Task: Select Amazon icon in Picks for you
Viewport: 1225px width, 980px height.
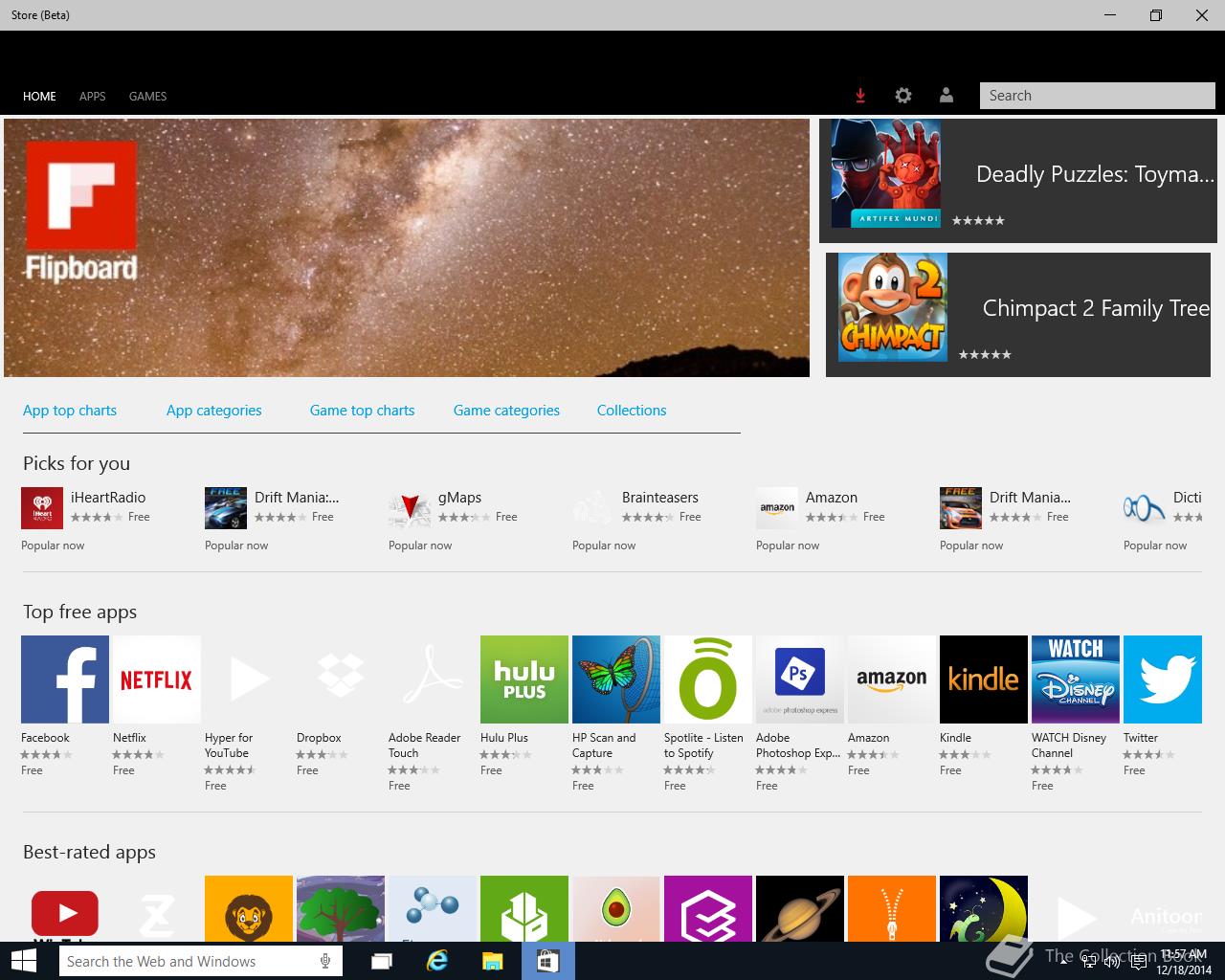Action: 777,508
